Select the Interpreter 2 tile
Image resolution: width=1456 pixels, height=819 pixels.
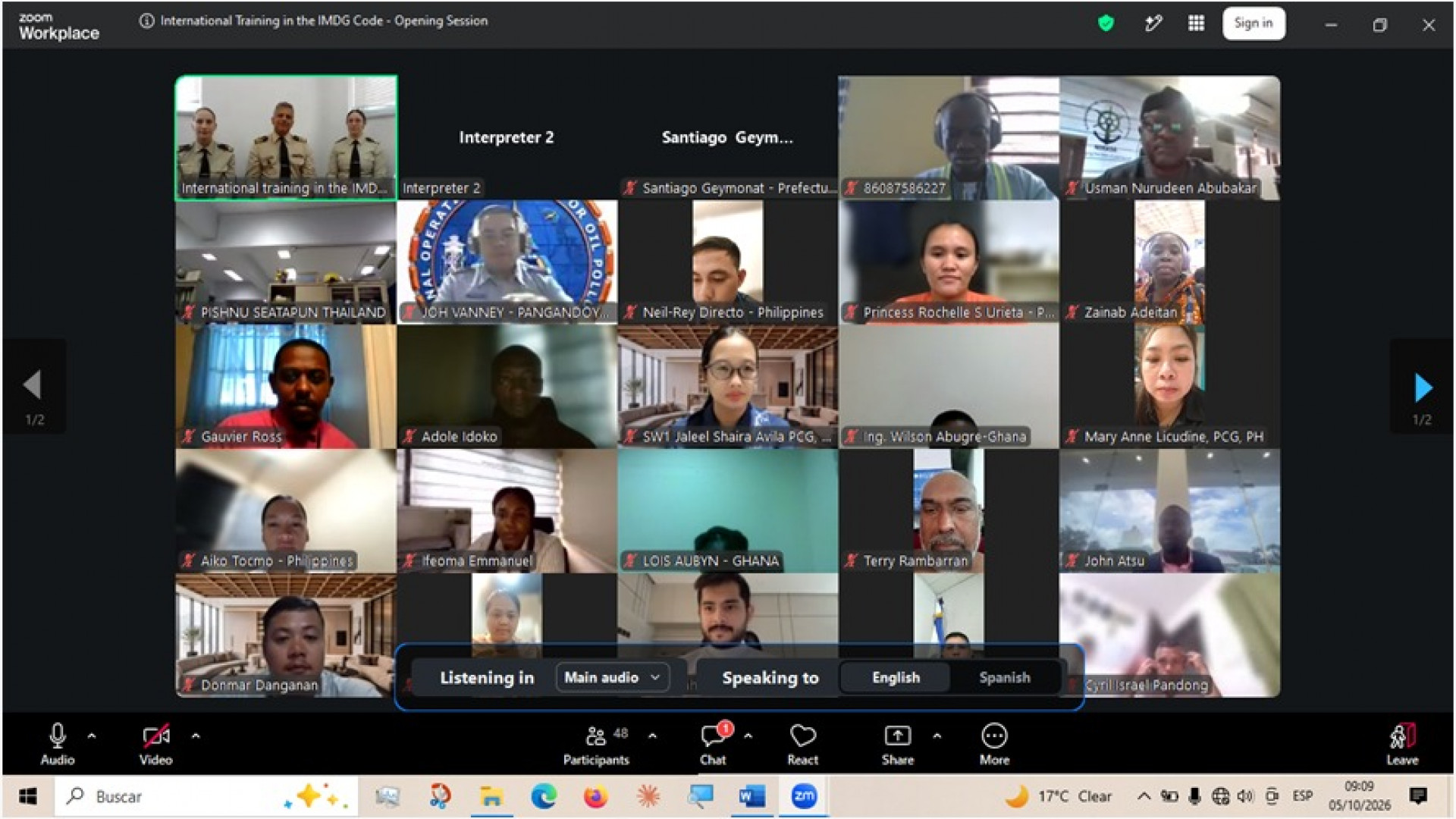click(x=507, y=137)
